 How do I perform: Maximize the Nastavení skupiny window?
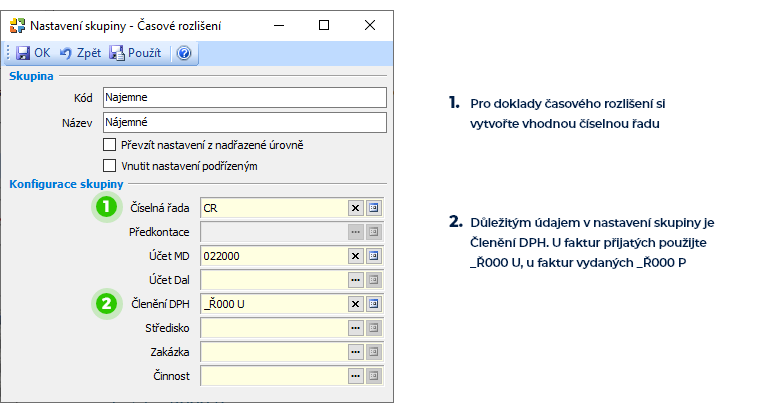point(324,25)
